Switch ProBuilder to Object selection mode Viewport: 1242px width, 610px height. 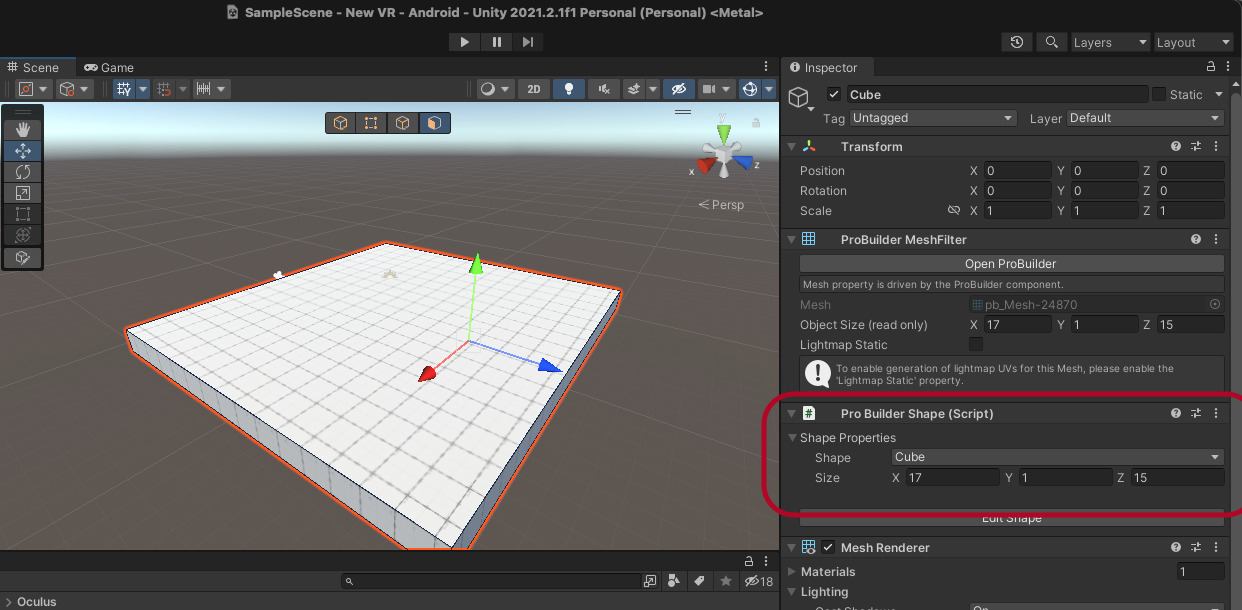pos(340,123)
